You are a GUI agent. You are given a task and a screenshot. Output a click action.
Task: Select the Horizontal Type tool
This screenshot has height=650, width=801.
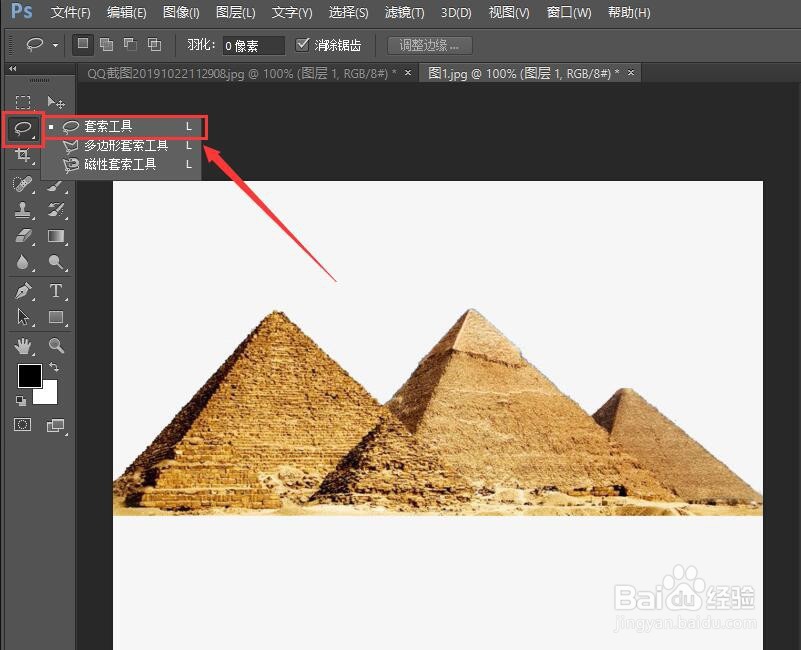coord(56,291)
